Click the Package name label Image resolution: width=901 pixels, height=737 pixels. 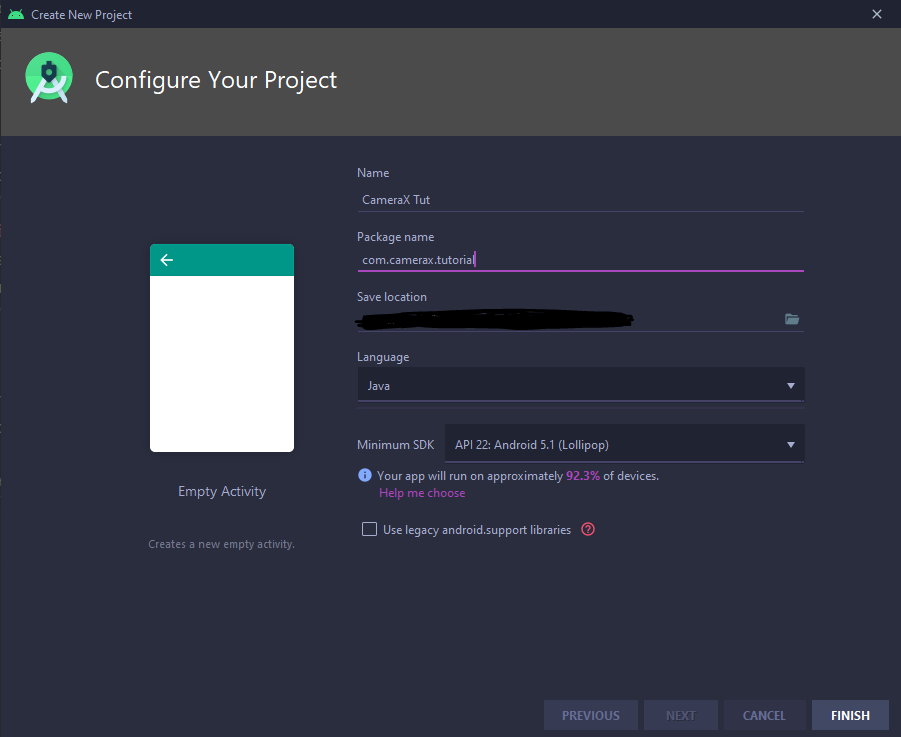(x=395, y=237)
